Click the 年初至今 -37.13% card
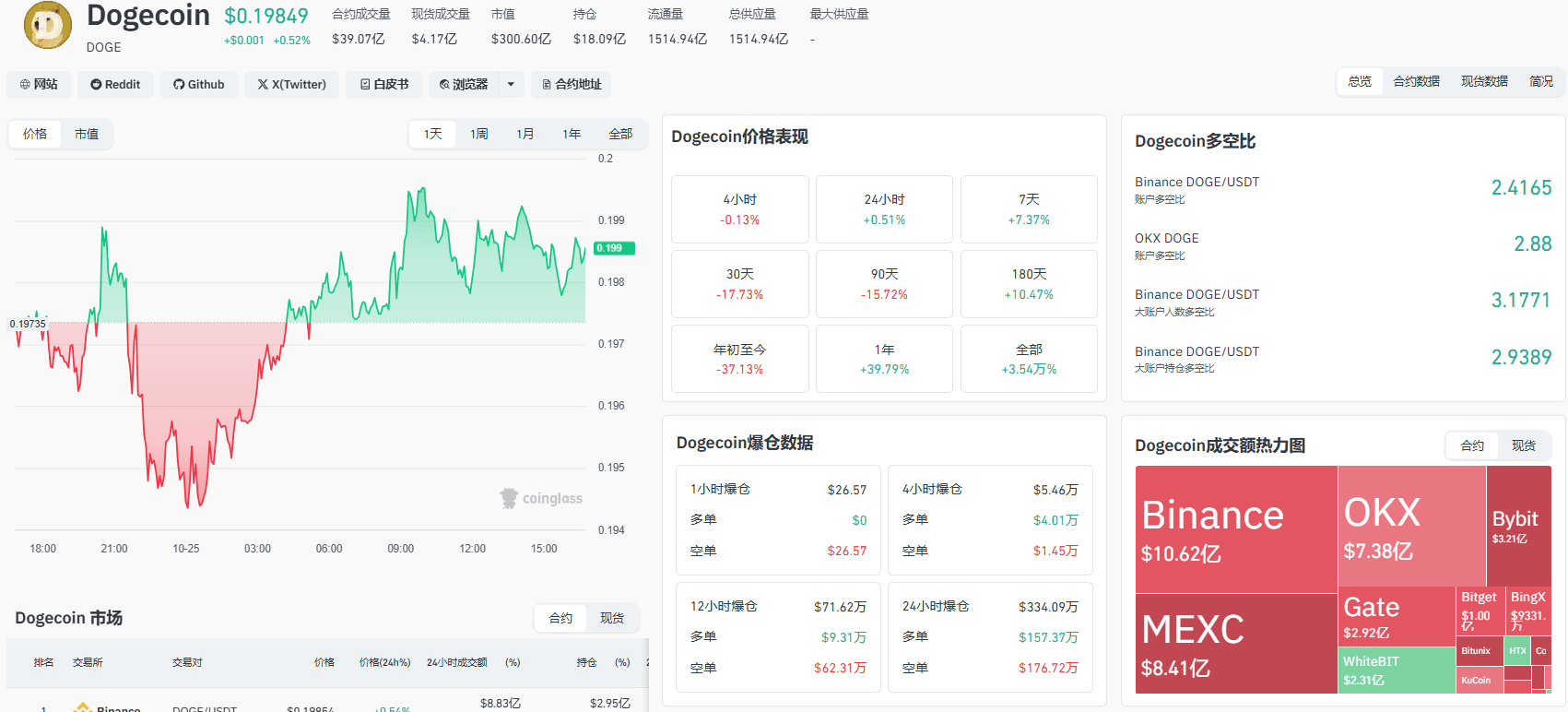 point(740,359)
